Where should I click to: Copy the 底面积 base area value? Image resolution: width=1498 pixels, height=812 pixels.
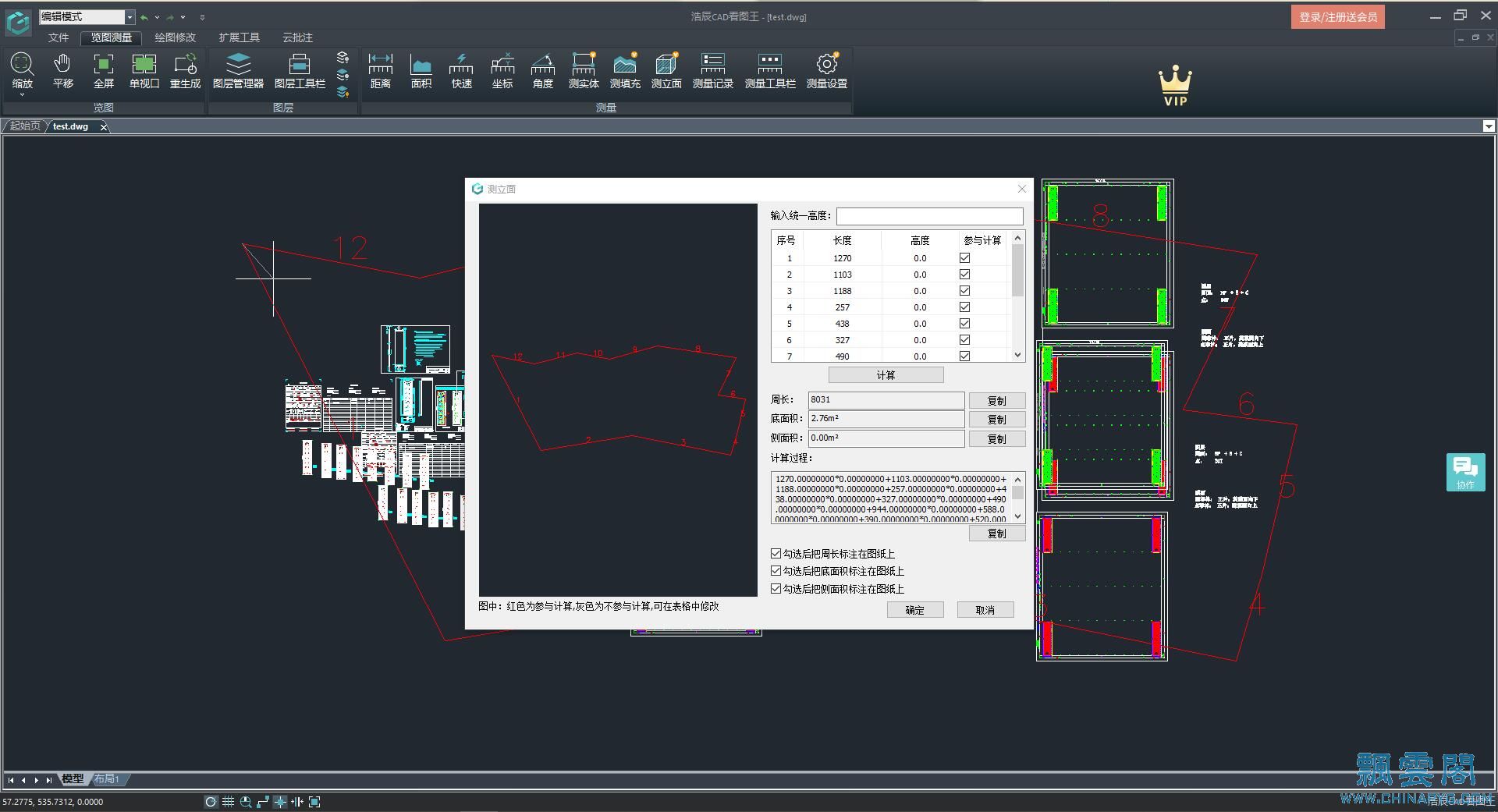coord(996,419)
